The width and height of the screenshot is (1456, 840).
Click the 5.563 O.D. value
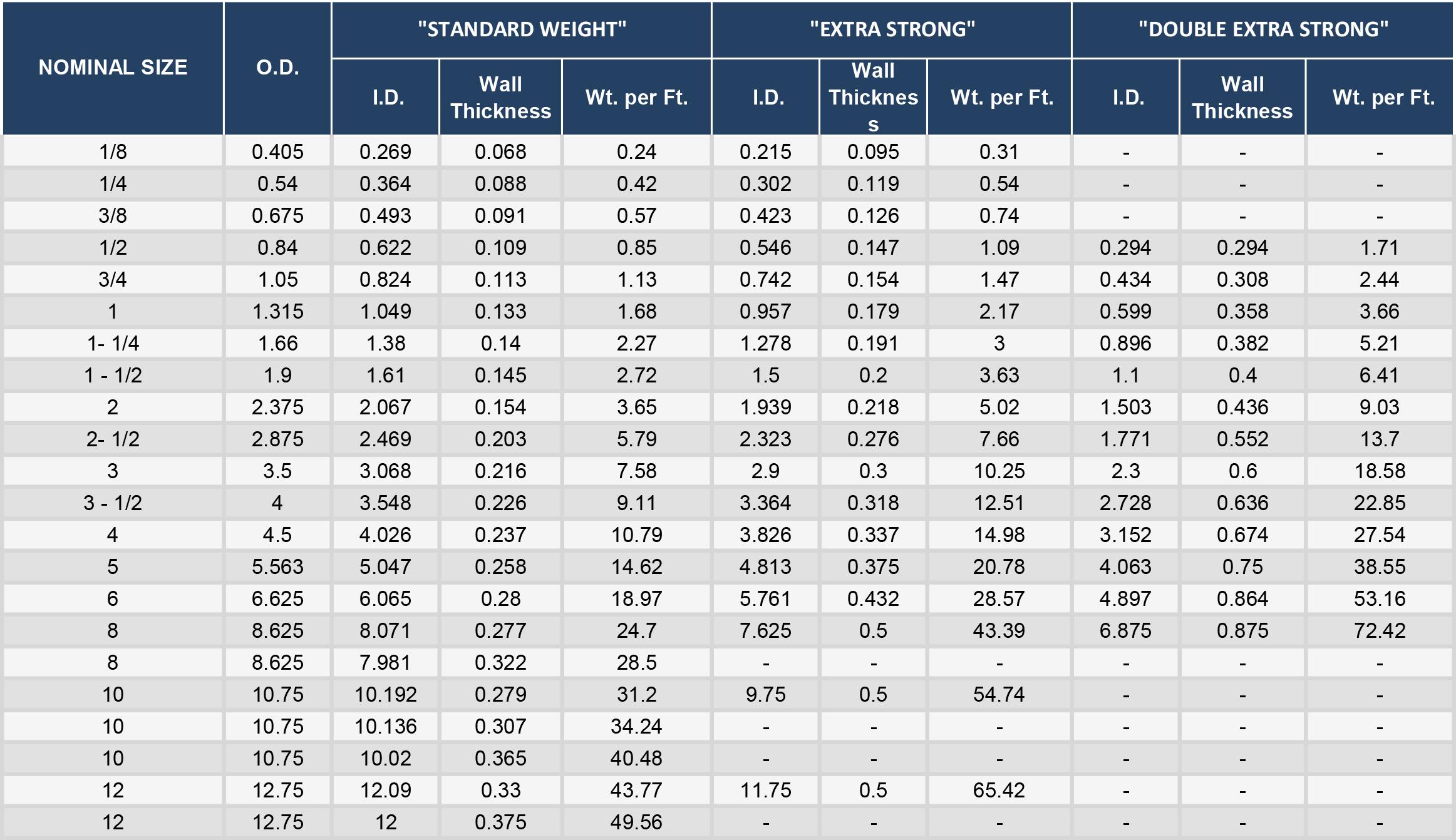pos(277,566)
